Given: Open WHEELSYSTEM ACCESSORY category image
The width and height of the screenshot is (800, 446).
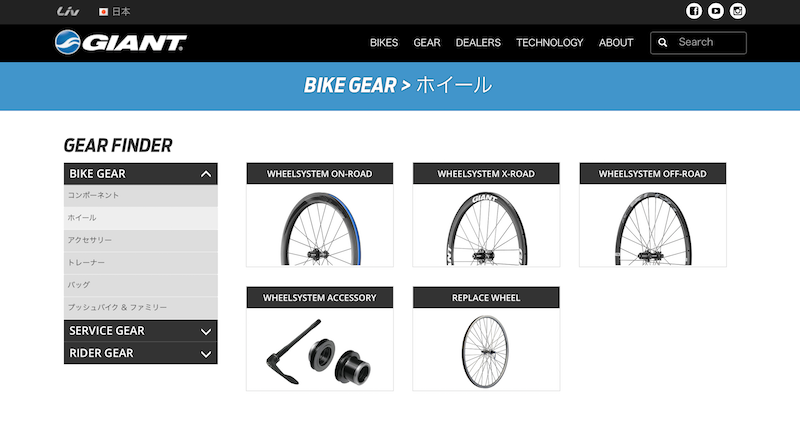Looking at the screenshot, I should point(319,349).
